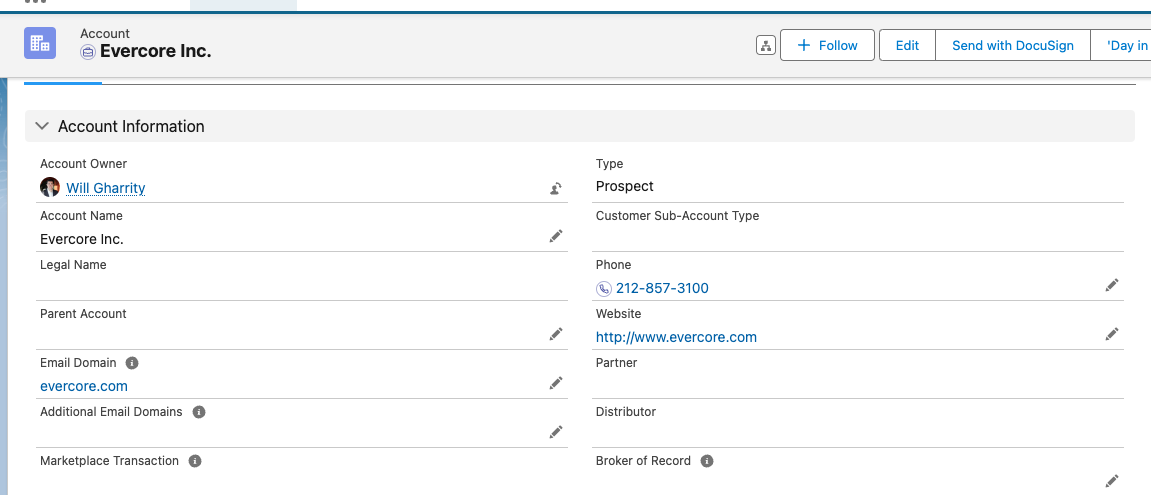
Task: Click the 'Day in button
Action: 1121,46
